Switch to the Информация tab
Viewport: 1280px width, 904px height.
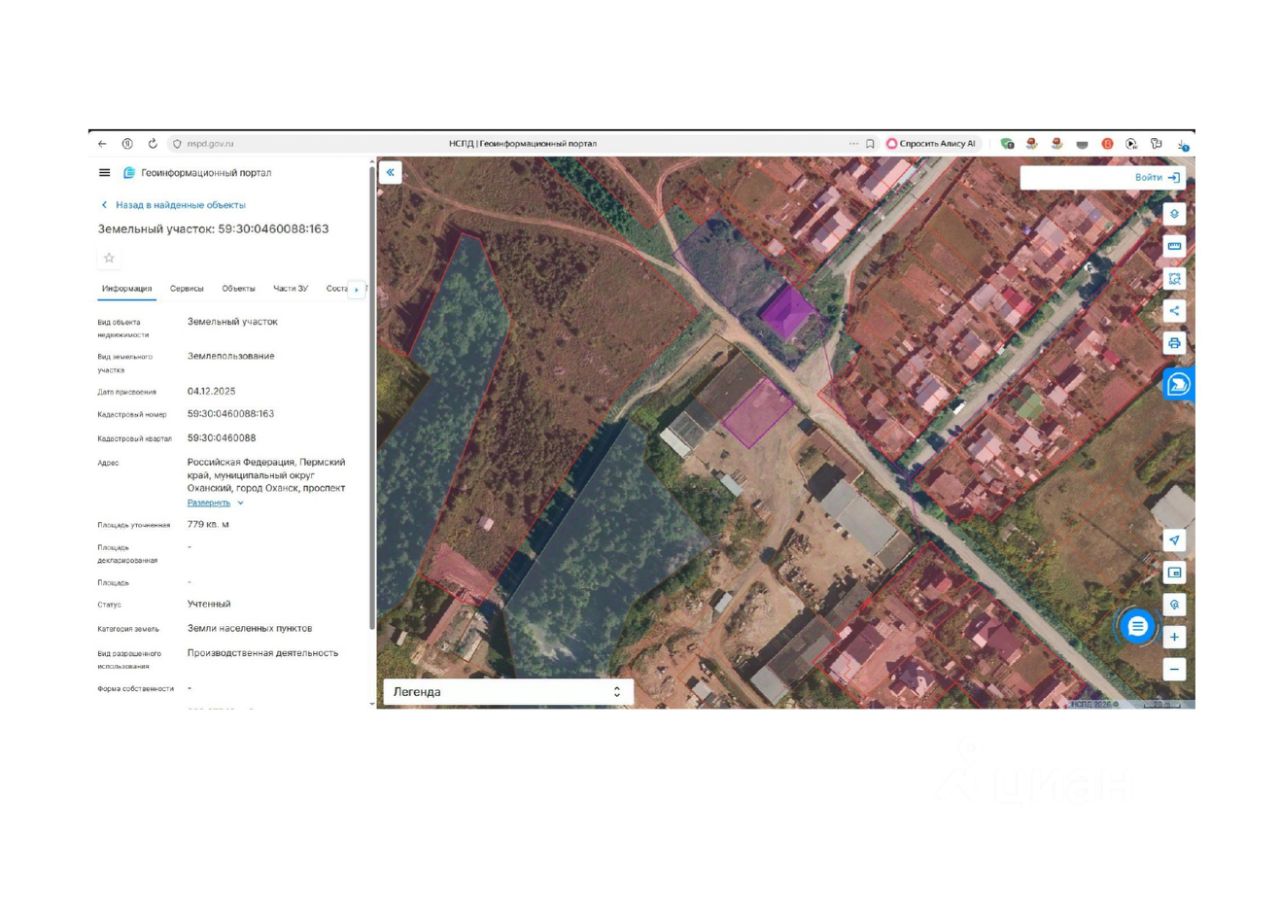[x=127, y=289]
